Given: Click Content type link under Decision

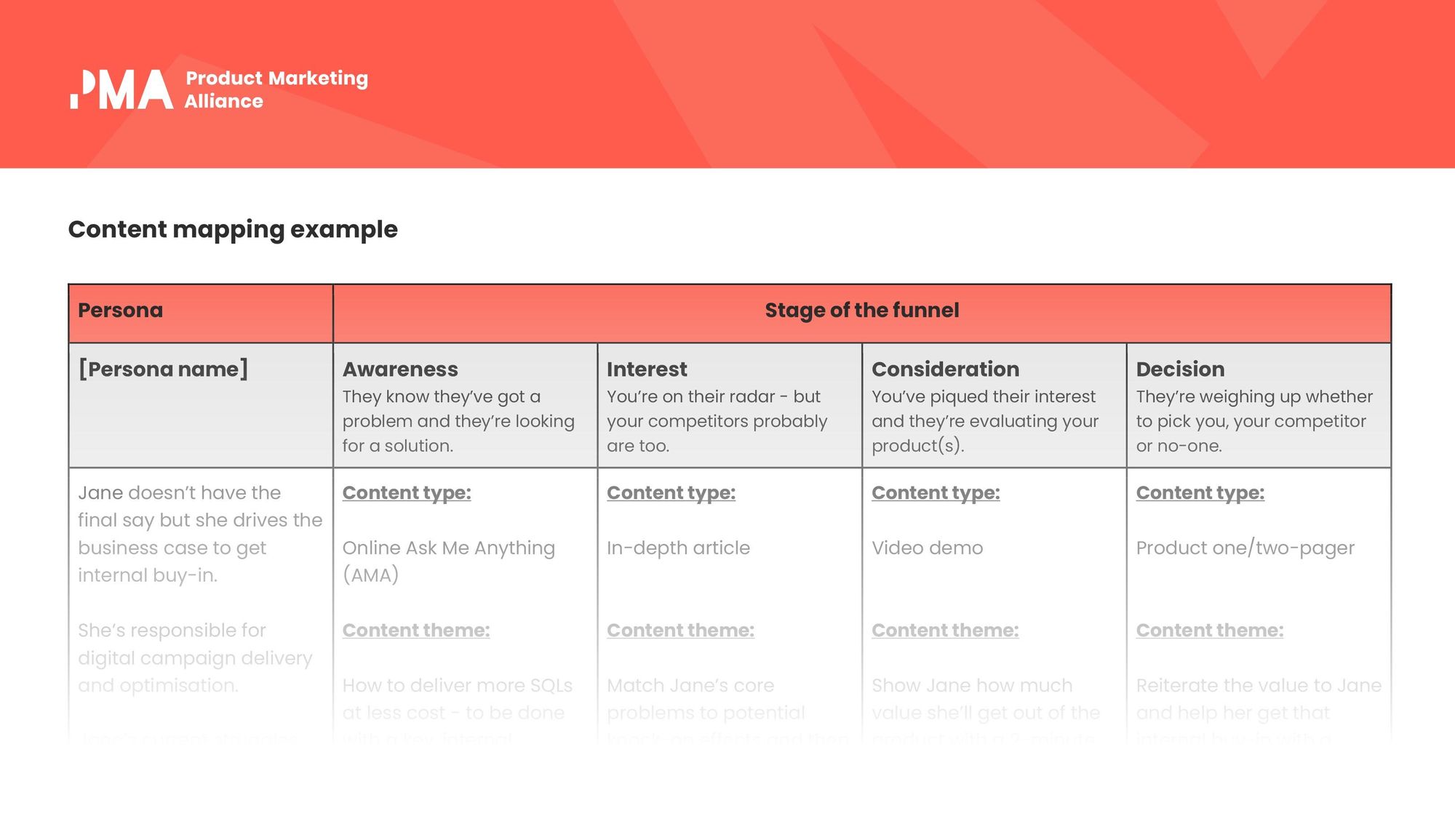Looking at the screenshot, I should tap(1200, 493).
